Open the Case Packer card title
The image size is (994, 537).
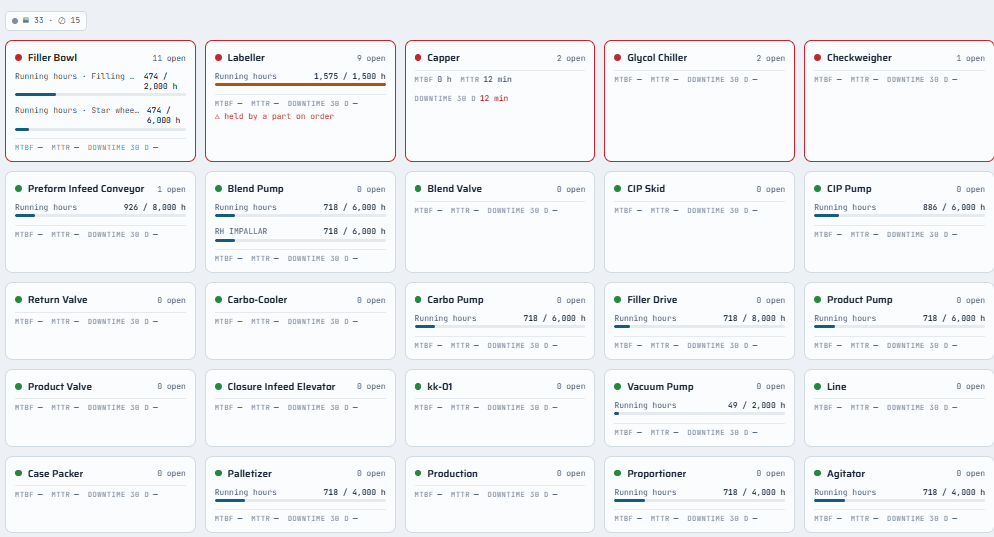coord(55,474)
